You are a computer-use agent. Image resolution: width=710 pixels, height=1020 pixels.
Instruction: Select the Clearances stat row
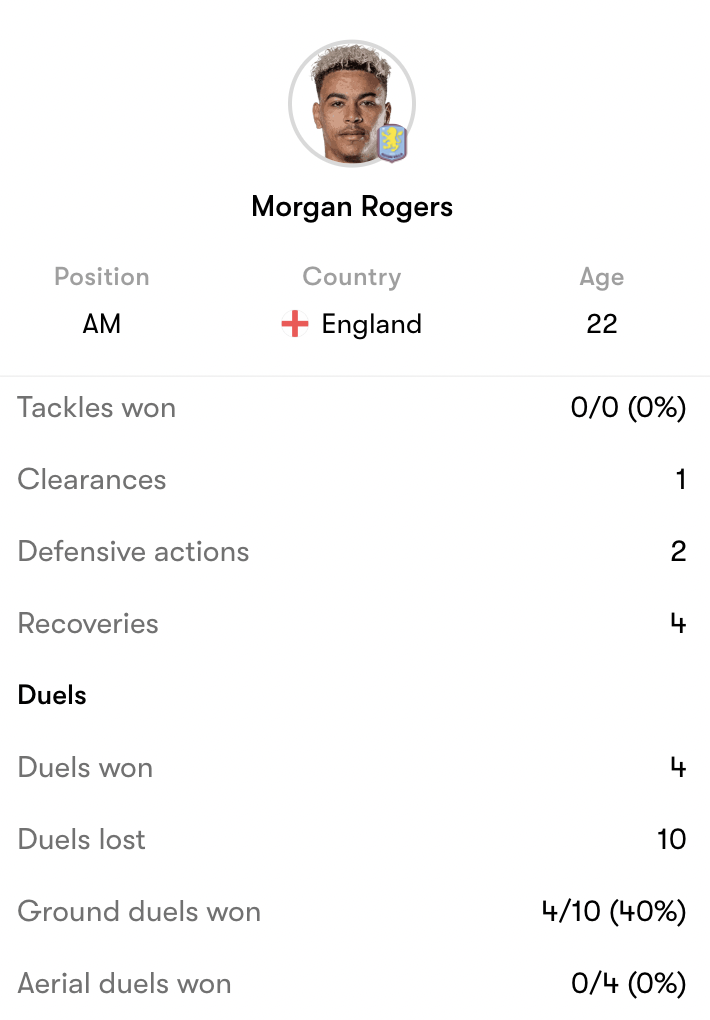coord(355,479)
